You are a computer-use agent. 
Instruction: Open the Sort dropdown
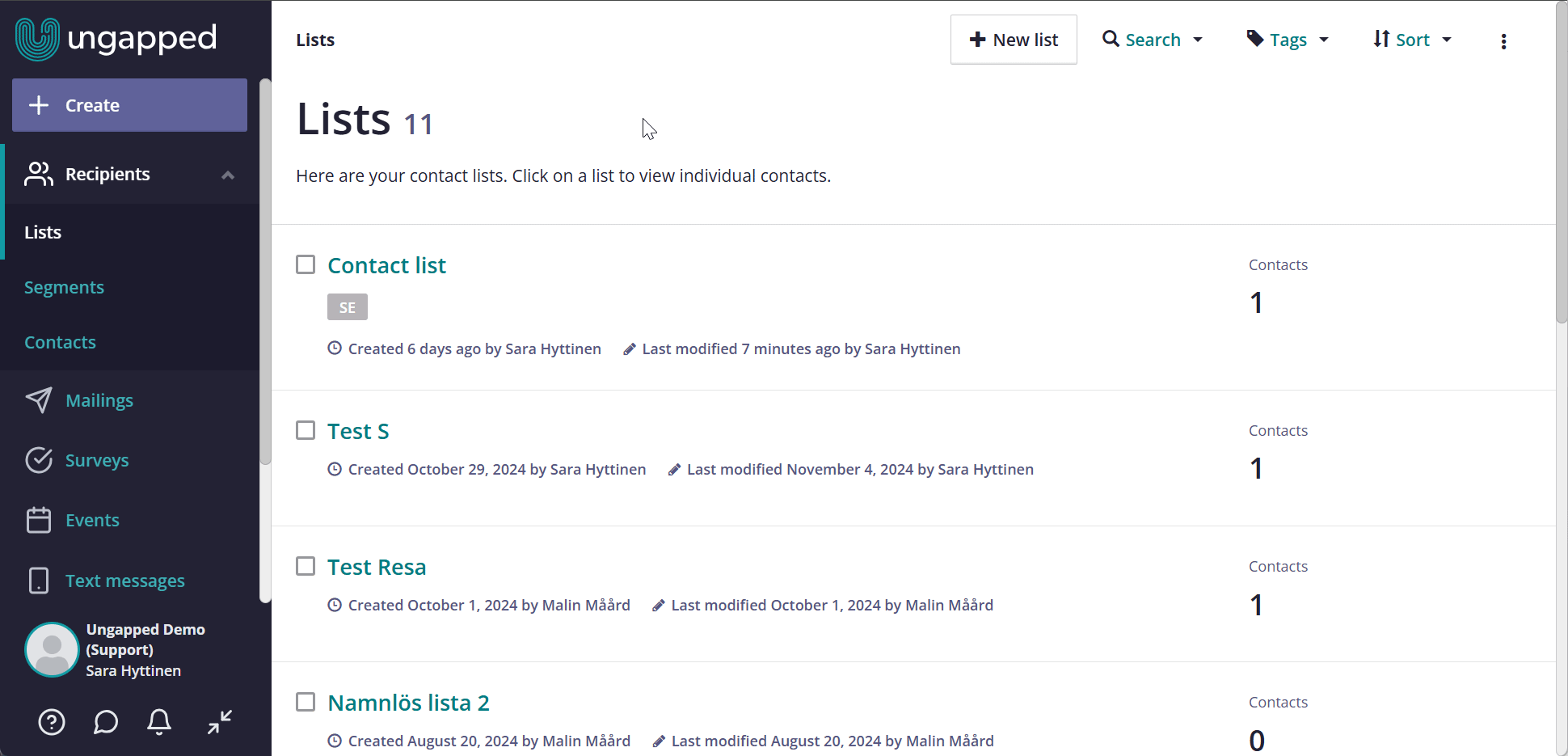pyautogui.click(x=1413, y=40)
